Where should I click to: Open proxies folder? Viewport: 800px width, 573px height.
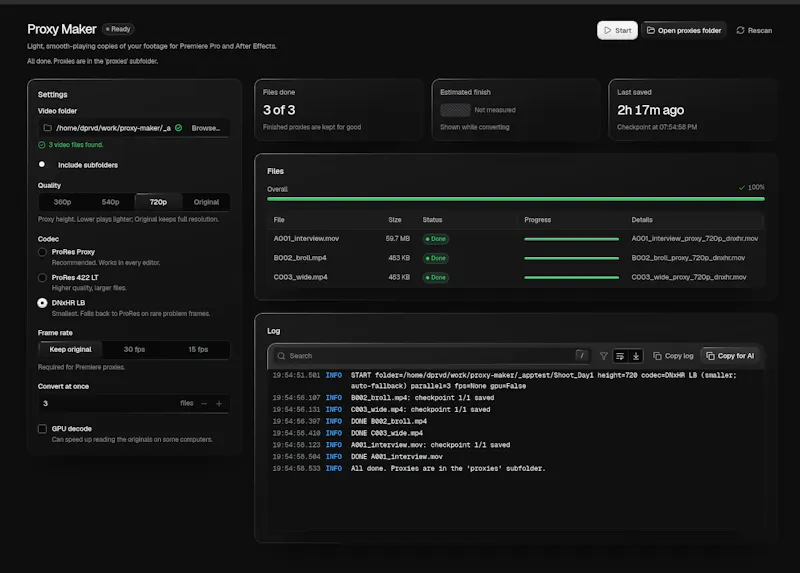[684, 30]
